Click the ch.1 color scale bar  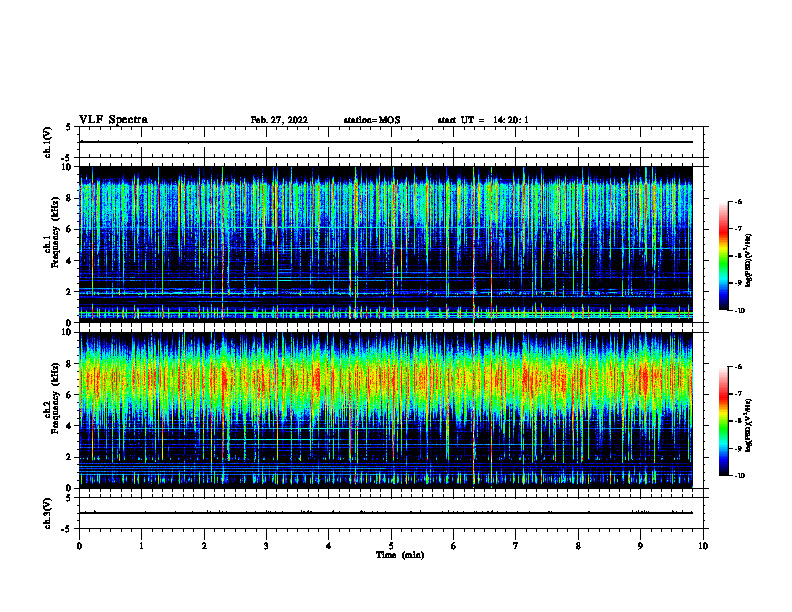point(724,256)
